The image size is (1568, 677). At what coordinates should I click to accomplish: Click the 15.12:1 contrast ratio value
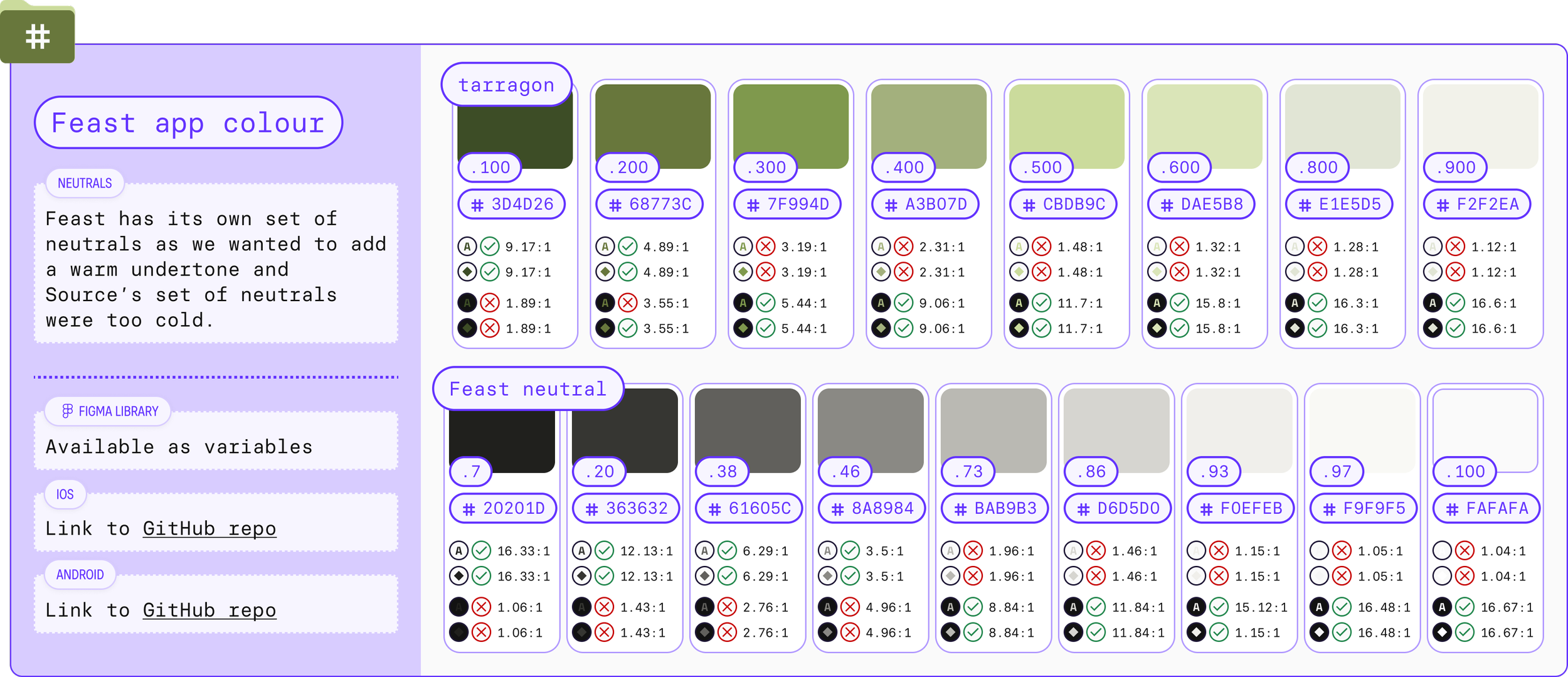[1261, 608]
